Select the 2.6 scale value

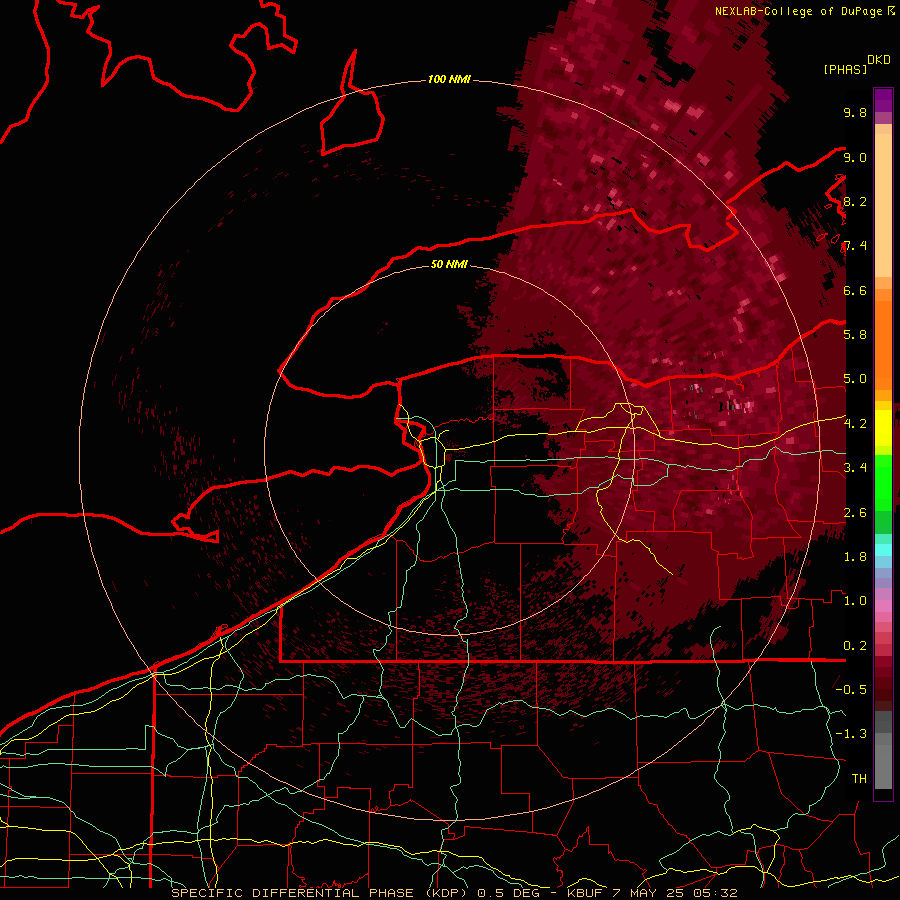click(855, 513)
